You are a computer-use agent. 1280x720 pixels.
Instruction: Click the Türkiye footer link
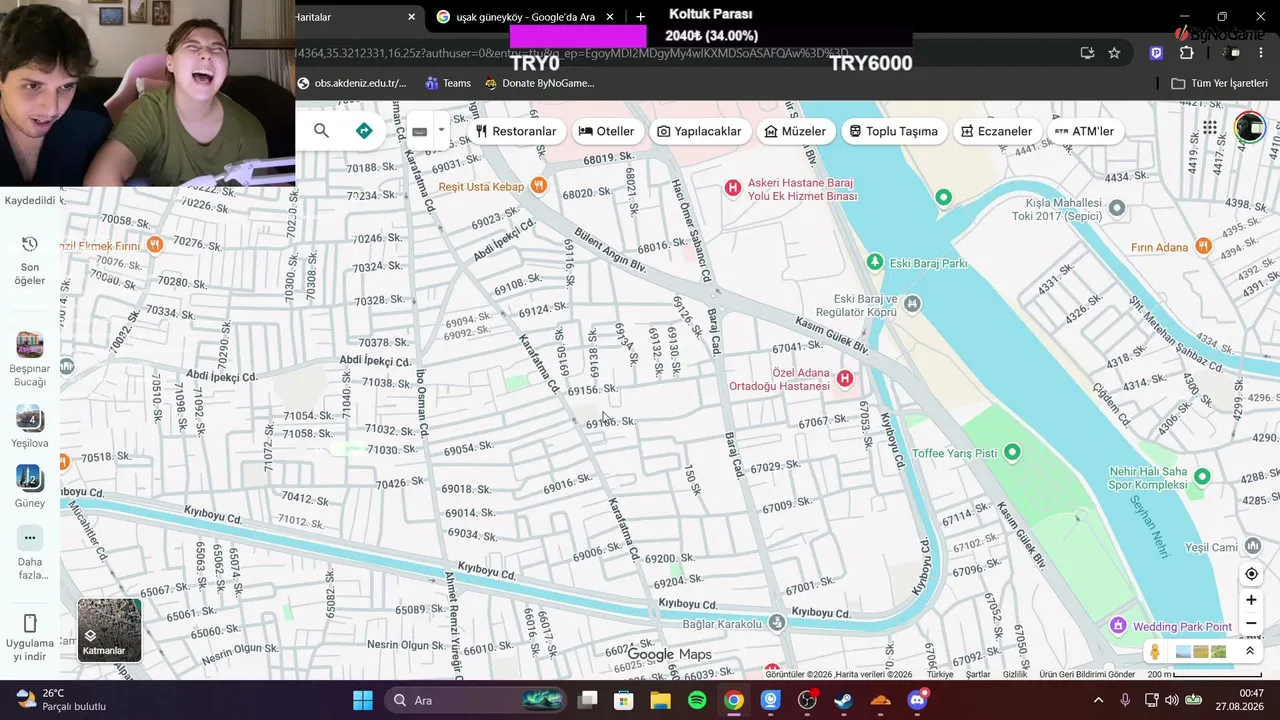(940, 675)
